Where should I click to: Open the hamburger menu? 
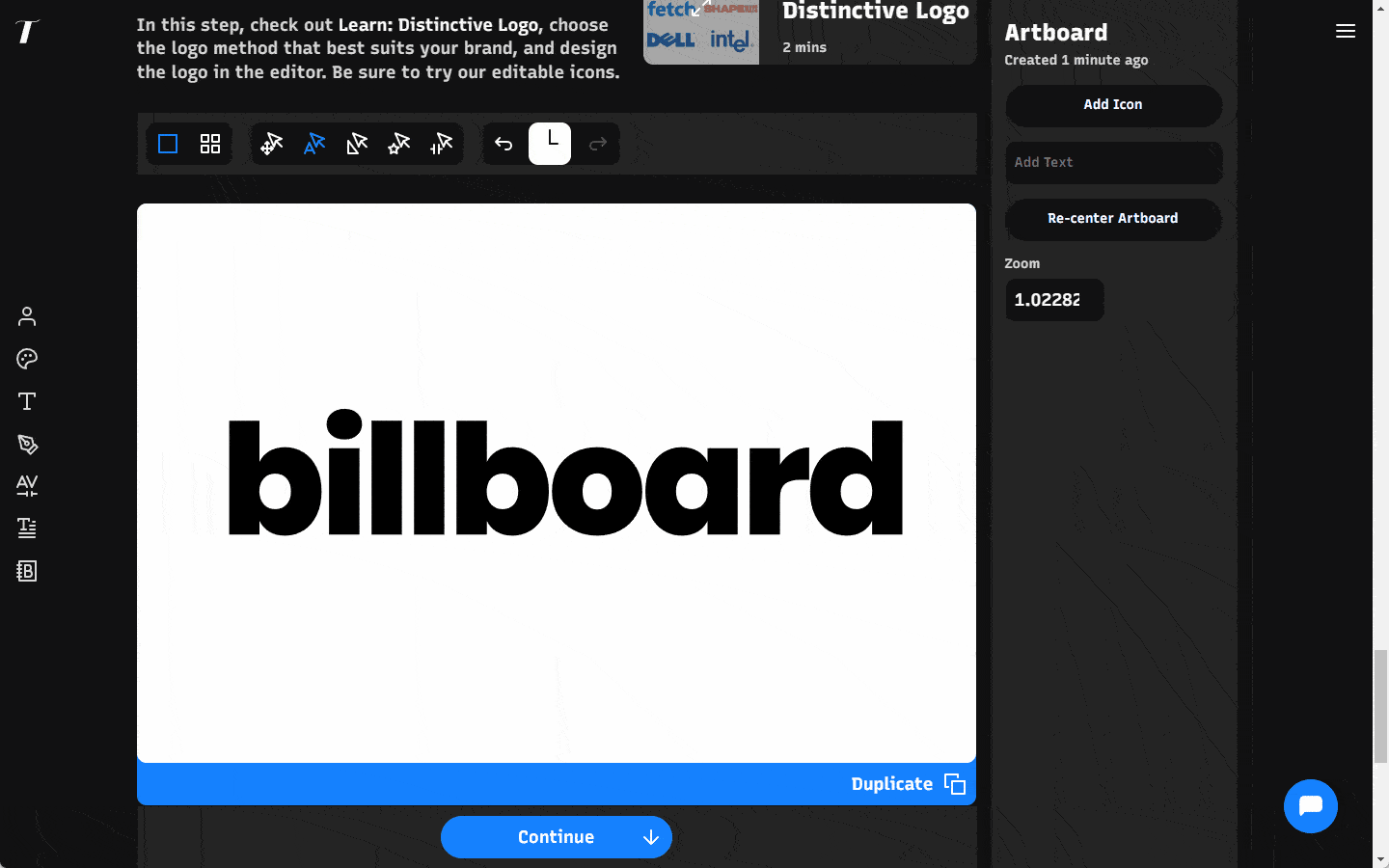tap(1346, 32)
